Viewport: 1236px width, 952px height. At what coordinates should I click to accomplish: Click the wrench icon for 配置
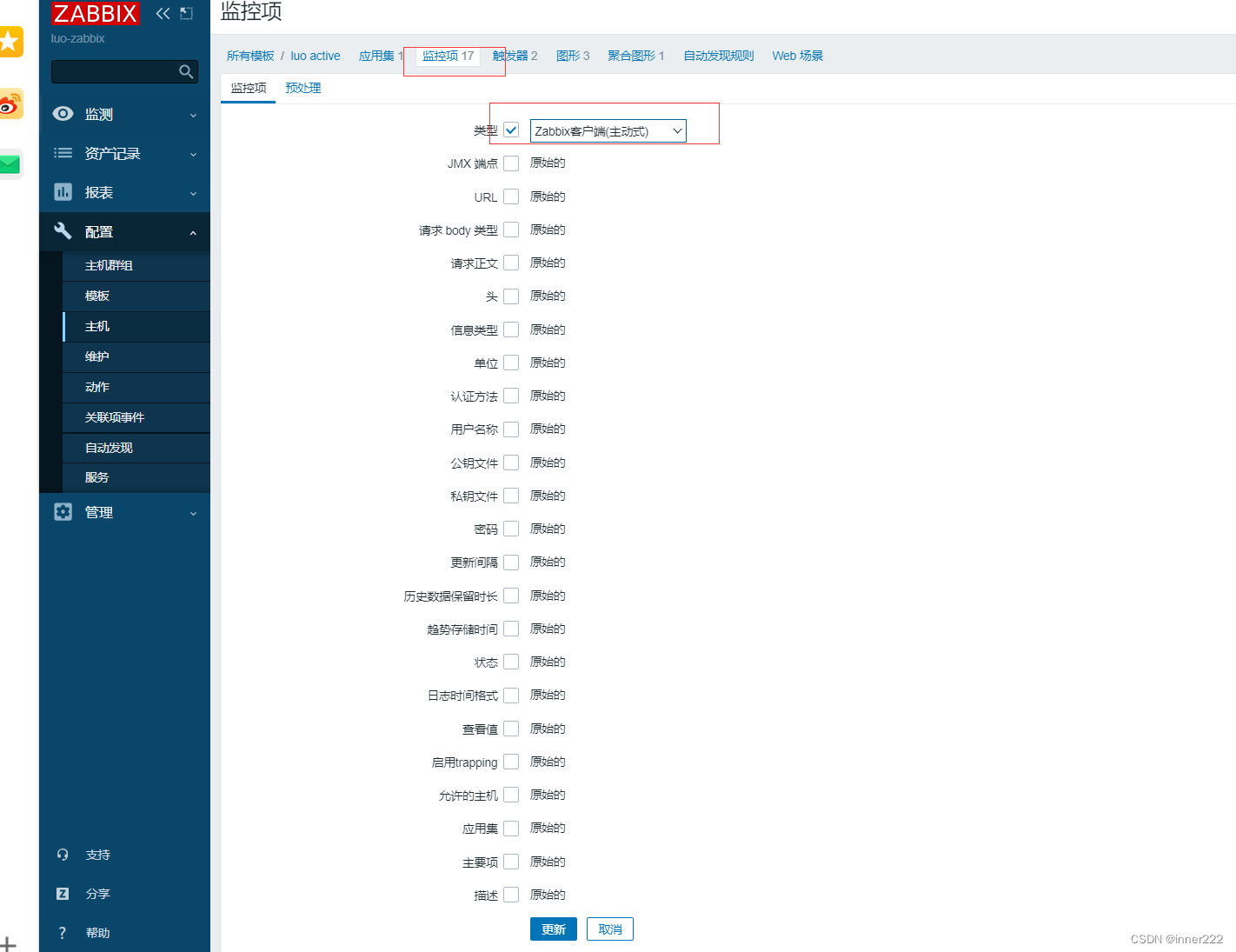pyautogui.click(x=63, y=231)
